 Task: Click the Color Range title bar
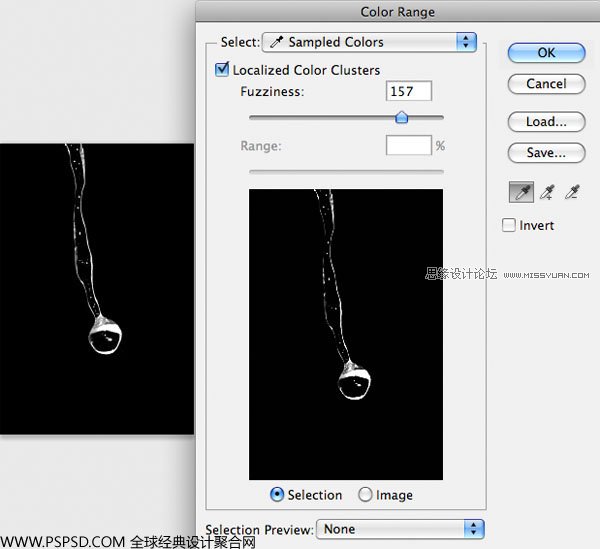click(398, 11)
